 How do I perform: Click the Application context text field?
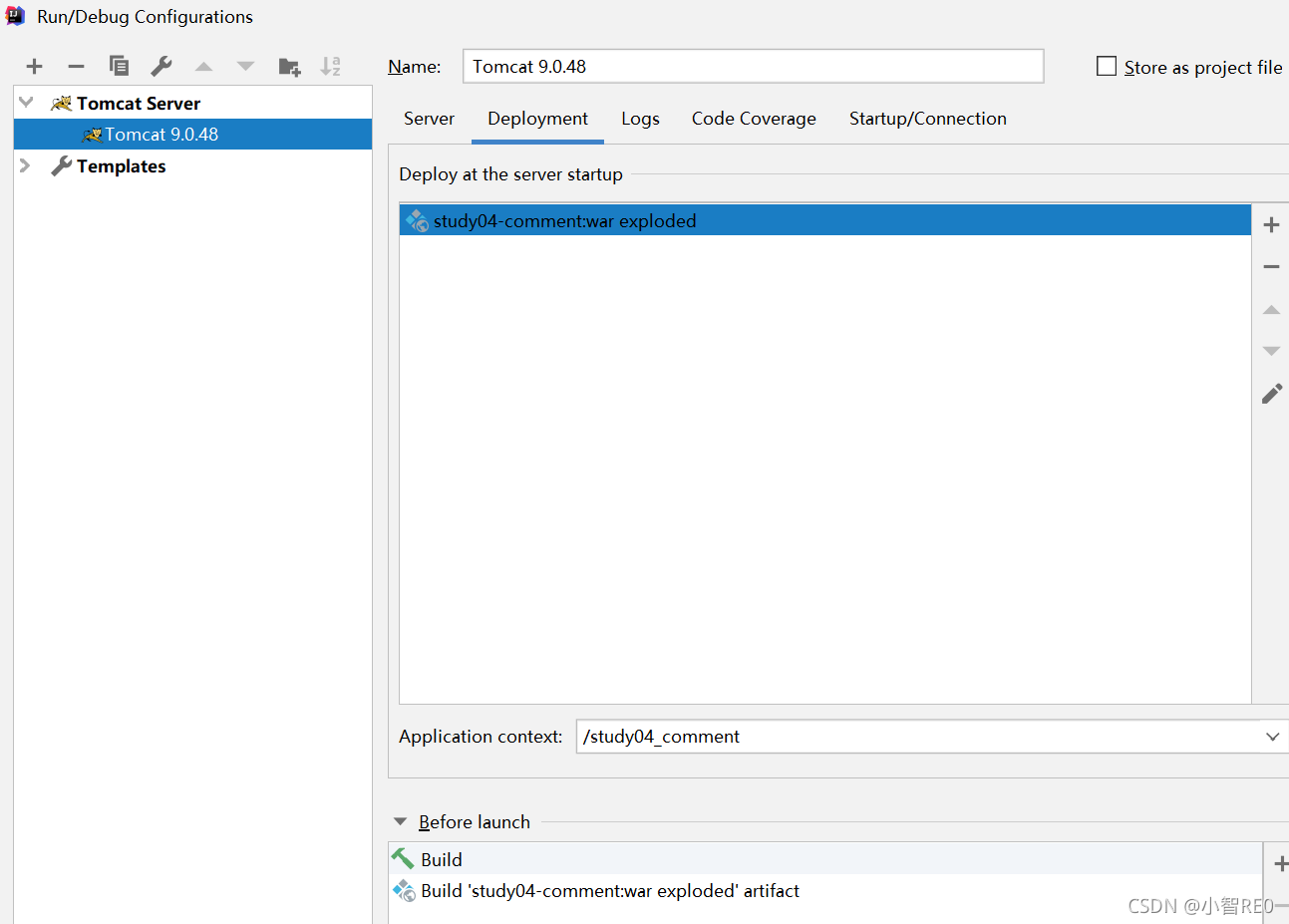(x=917, y=737)
